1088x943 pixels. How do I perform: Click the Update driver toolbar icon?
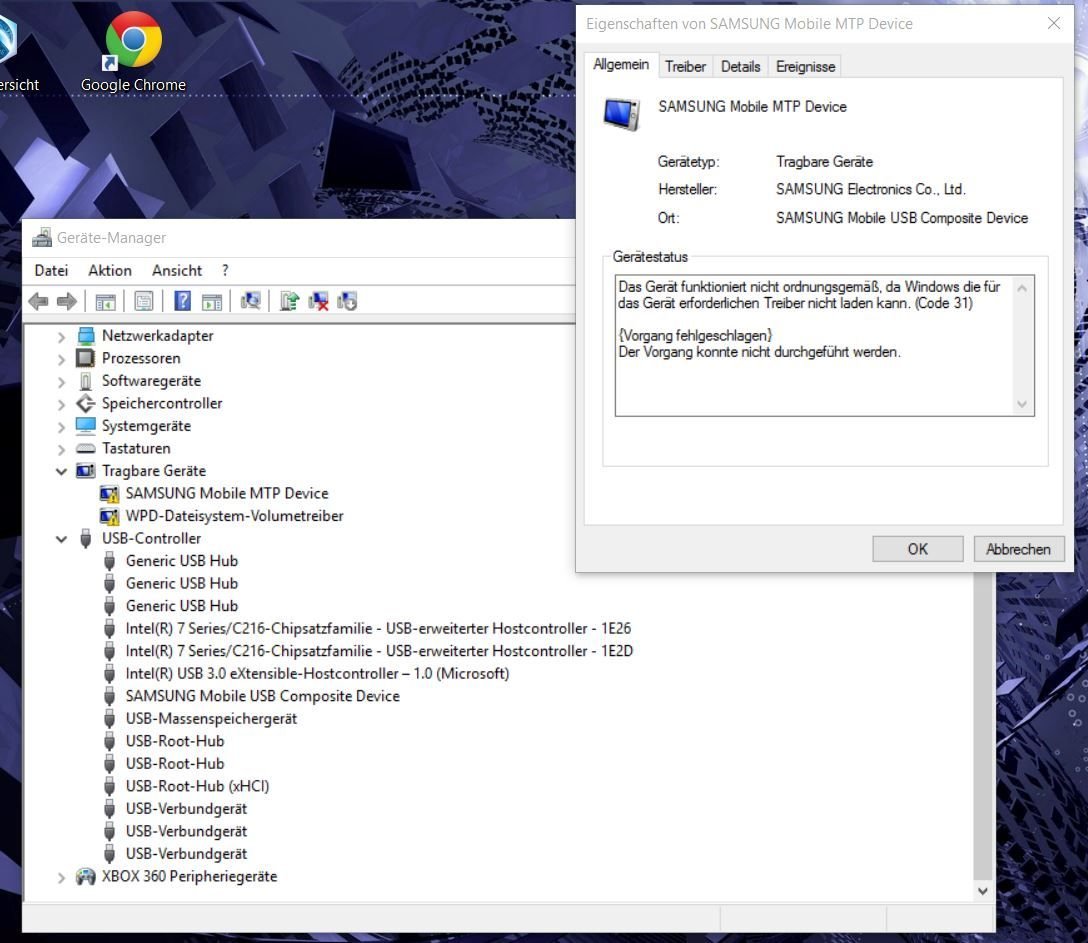coord(289,300)
